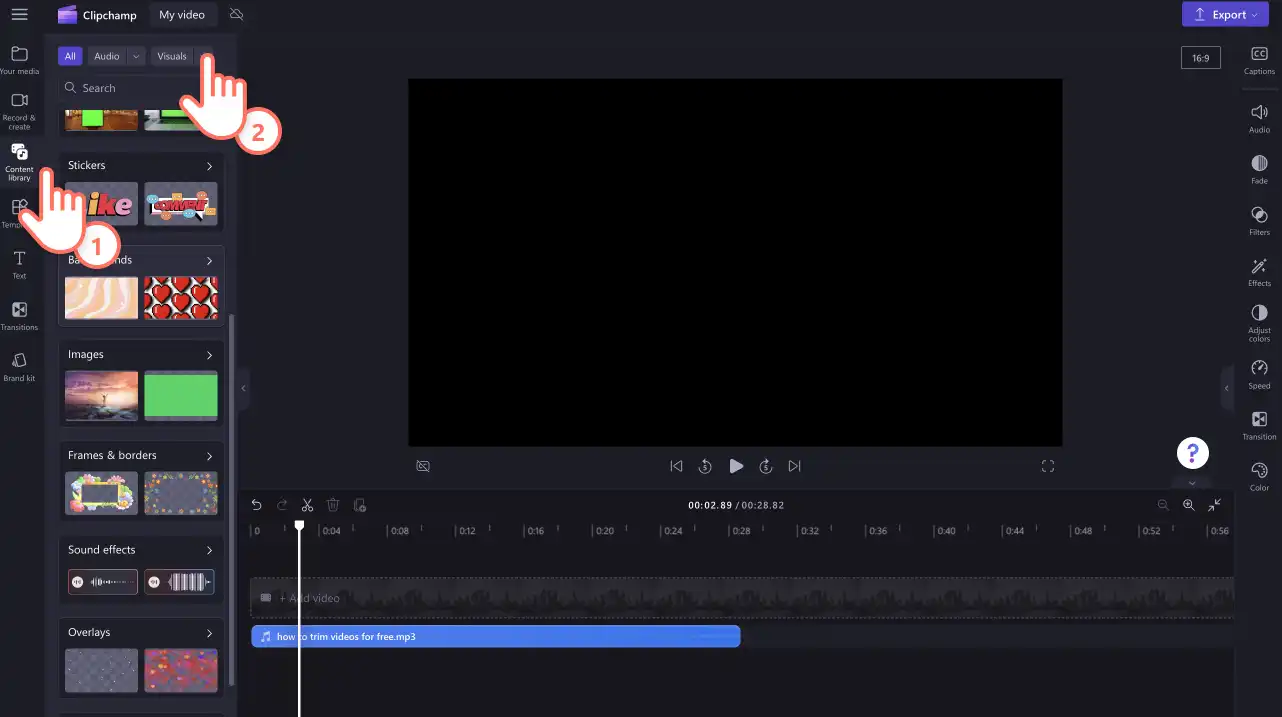Viewport: 1282px width, 717px height.
Task: Expand the Sound effects category
Action: point(209,550)
